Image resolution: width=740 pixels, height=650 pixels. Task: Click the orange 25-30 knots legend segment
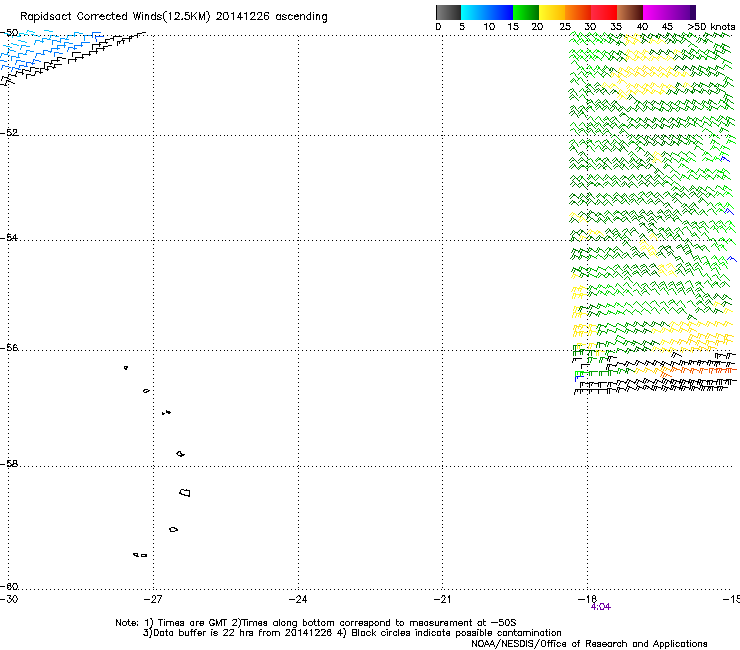pos(578,12)
